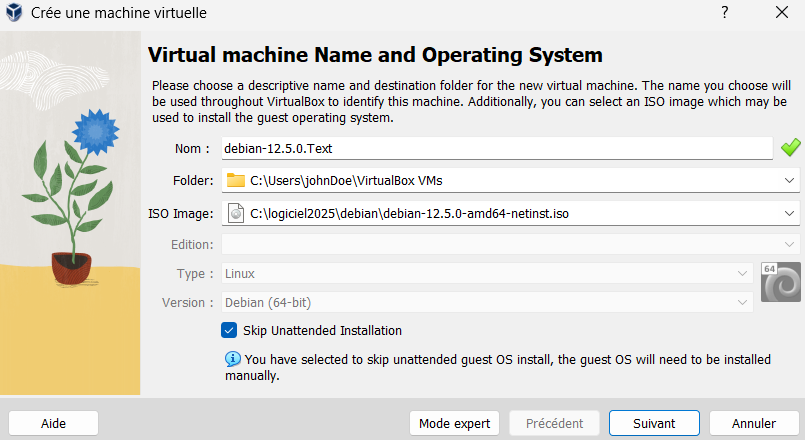805x440 pixels.
Task: Click the question mark help icon
Action: pyautogui.click(x=724, y=12)
